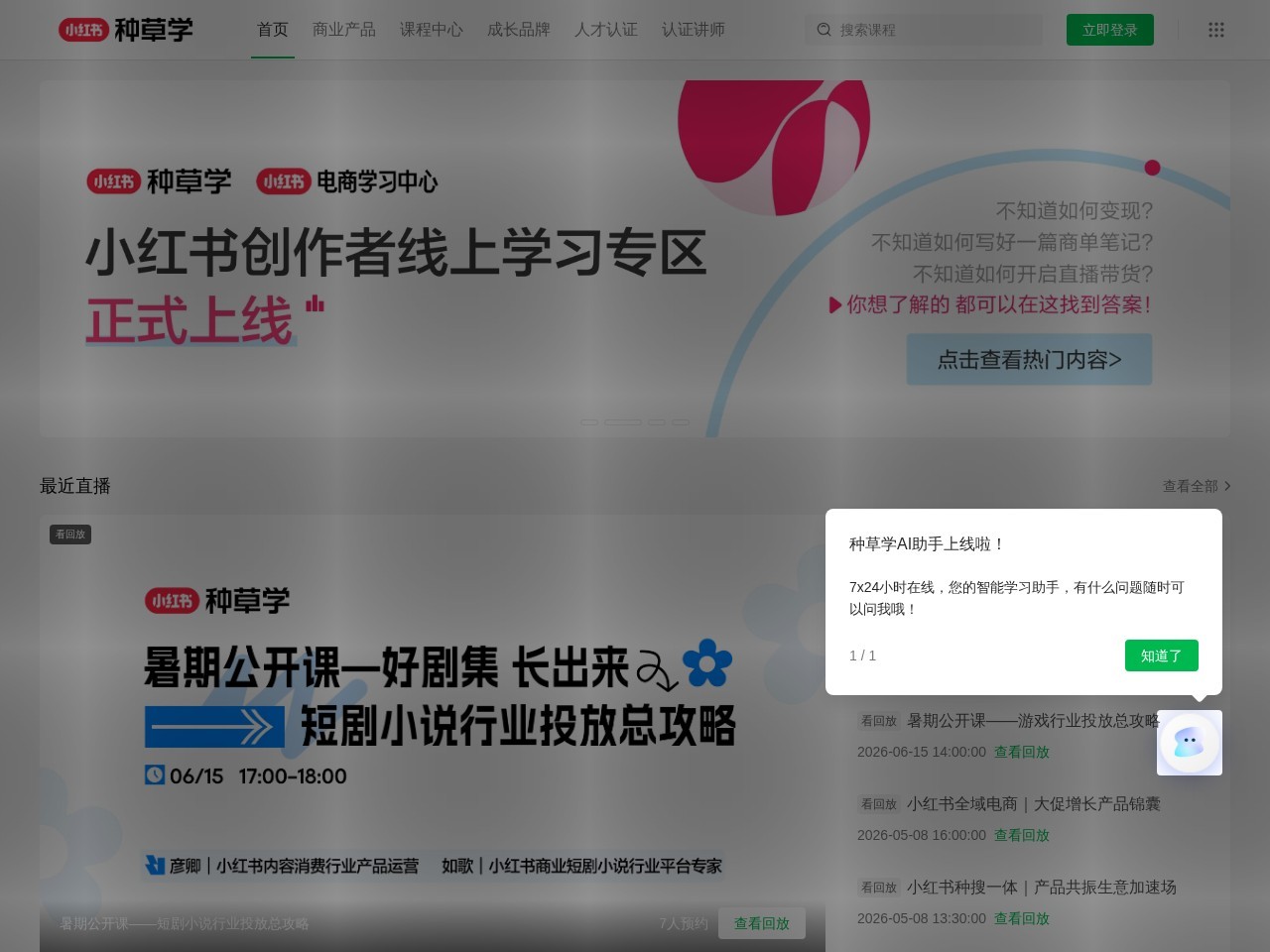
Task: Select the 首页 navigation tab
Action: (273, 30)
